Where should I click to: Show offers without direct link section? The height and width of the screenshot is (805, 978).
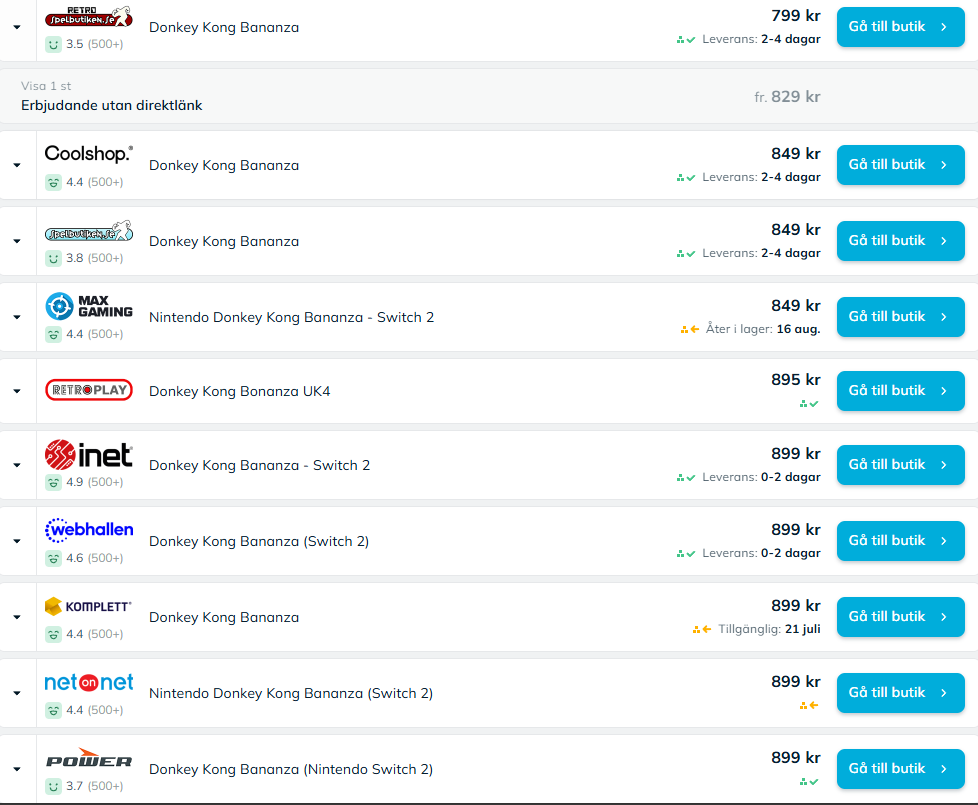[489, 96]
